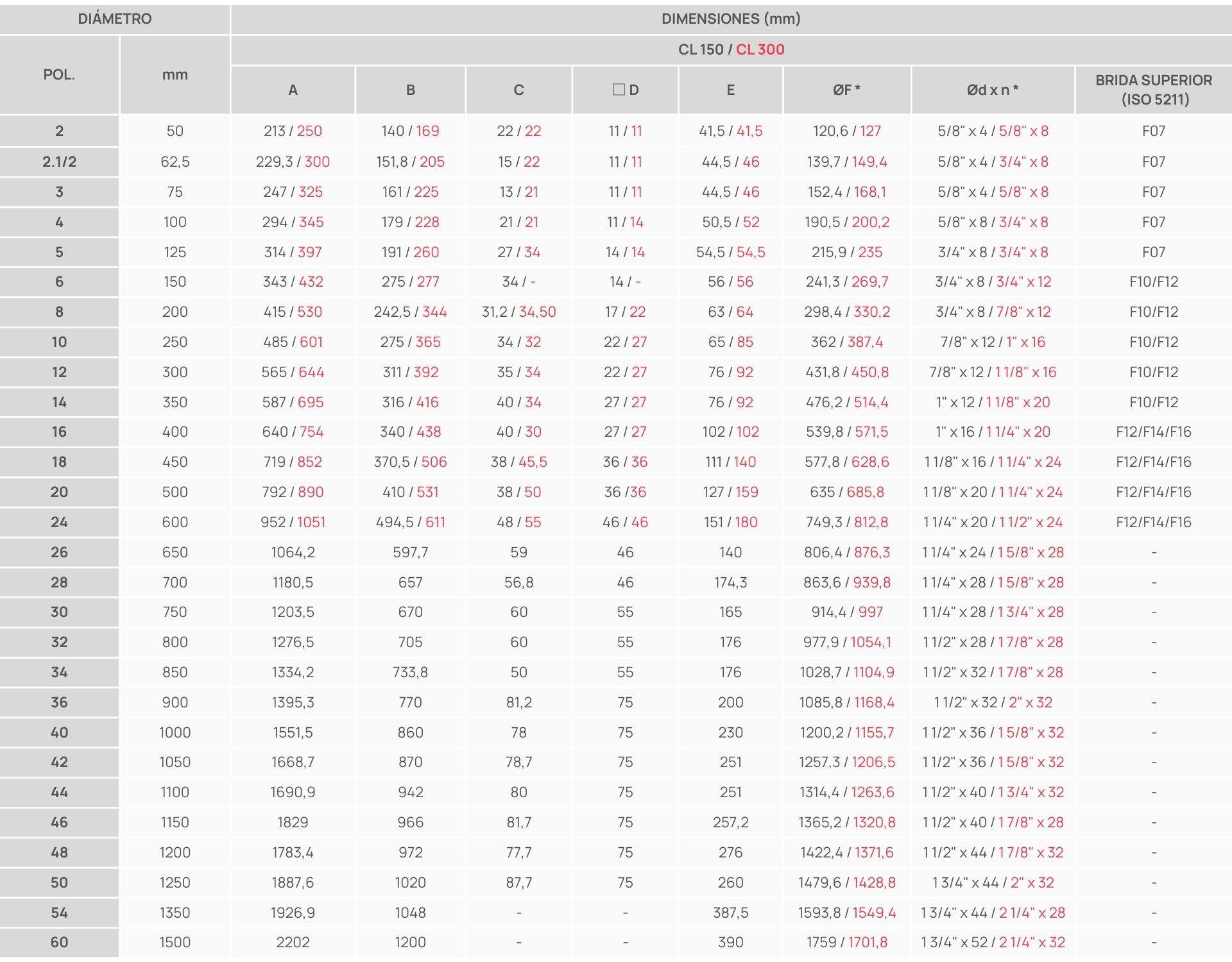Click the 1064,2 value in column A

click(x=293, y=552)
